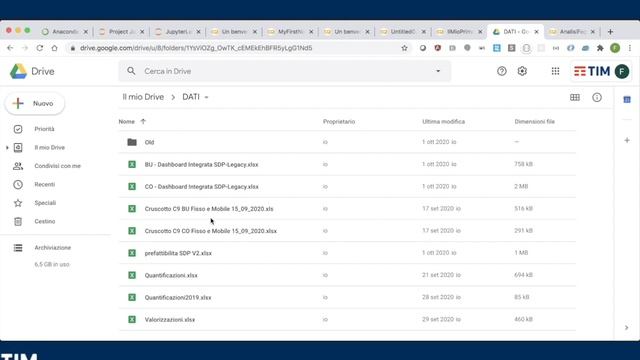Open Chrome three-dot menu
The image size is (640, 360).
630,48
